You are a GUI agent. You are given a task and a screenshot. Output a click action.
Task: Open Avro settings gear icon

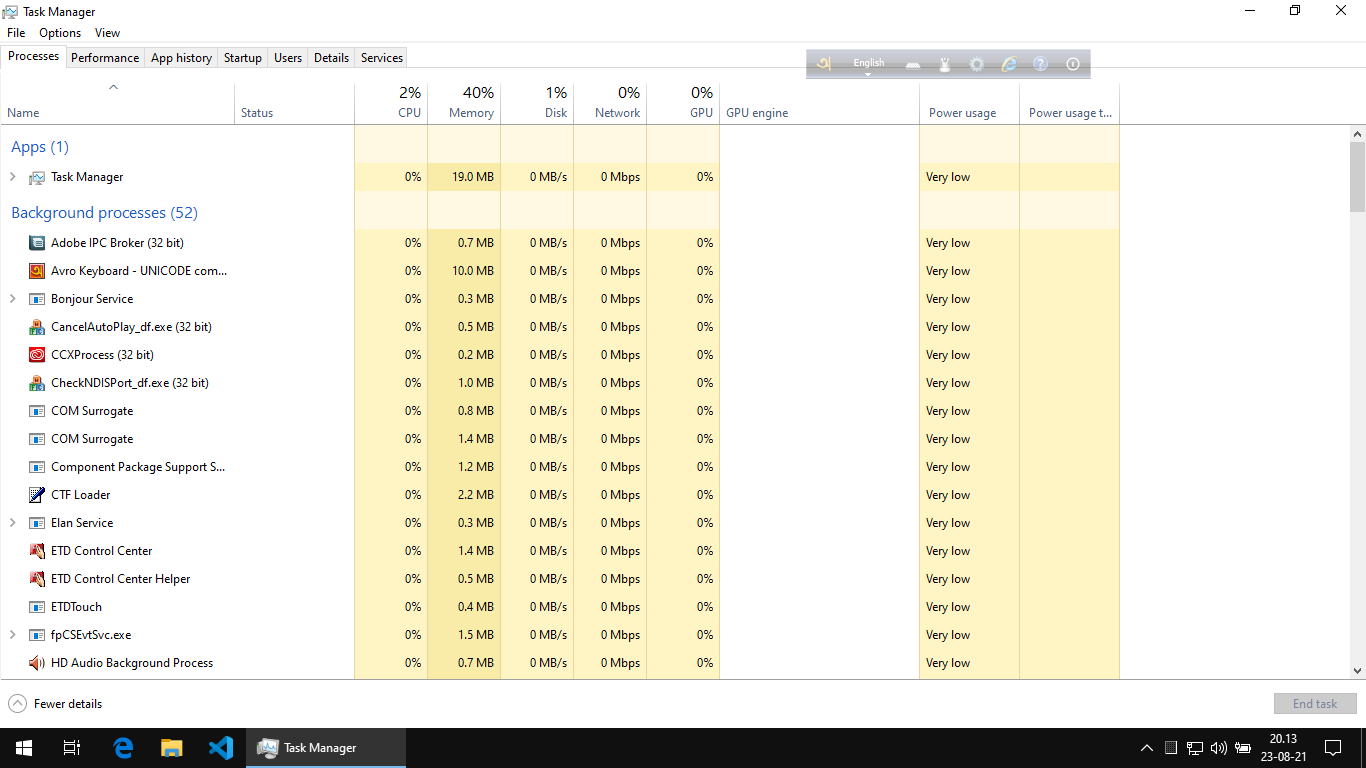[977, 64]
